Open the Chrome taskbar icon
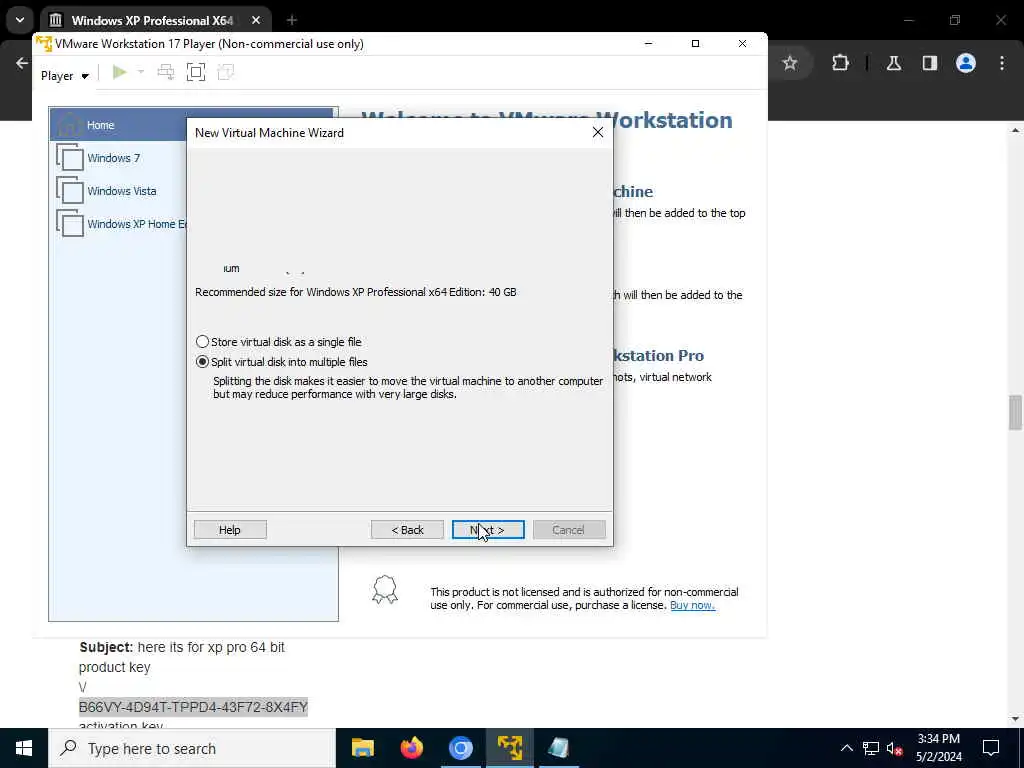Image resolution: width=1024 pixels, height=768 pixels. [x=460, y=748]
